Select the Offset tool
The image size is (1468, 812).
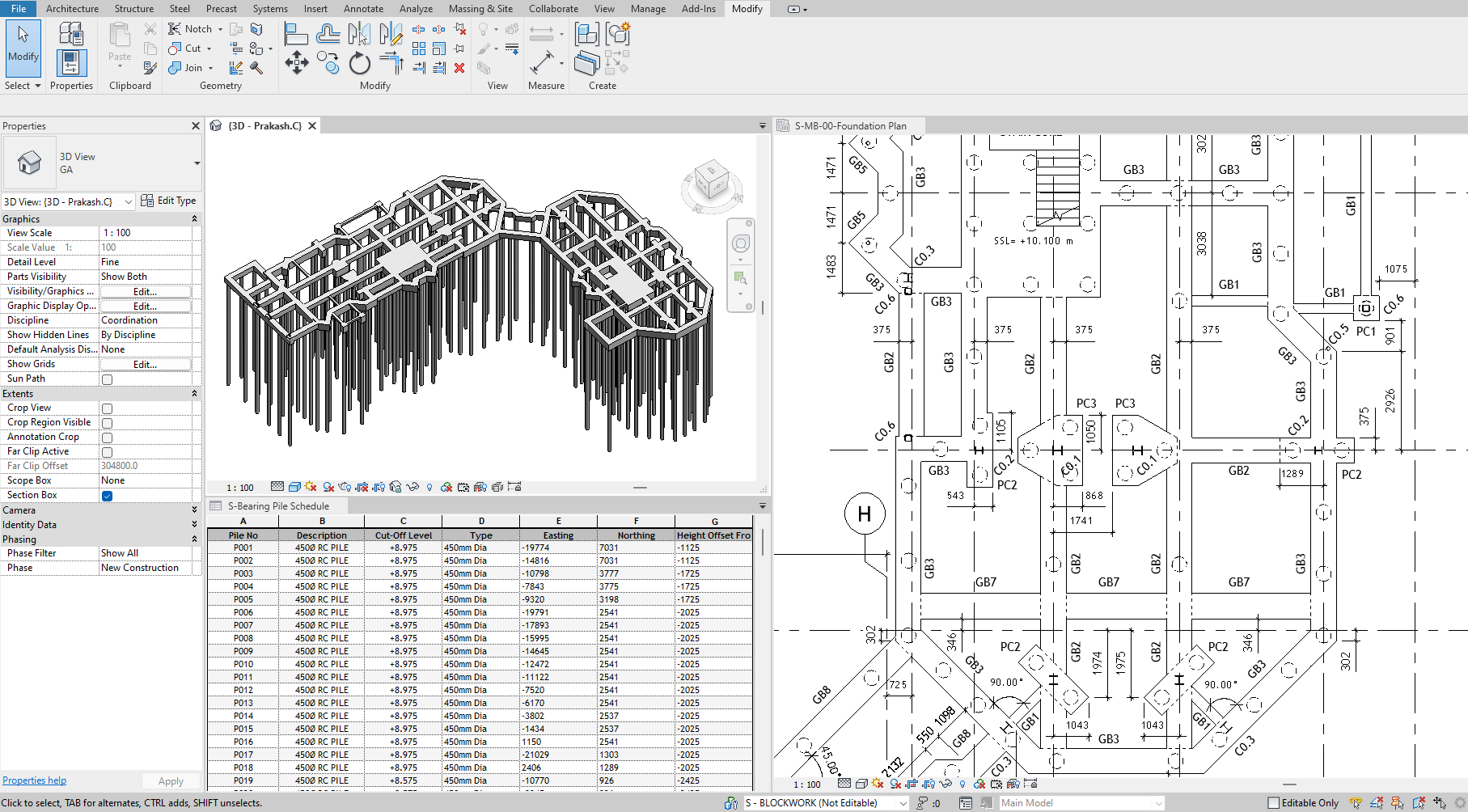tap(328, 33)
